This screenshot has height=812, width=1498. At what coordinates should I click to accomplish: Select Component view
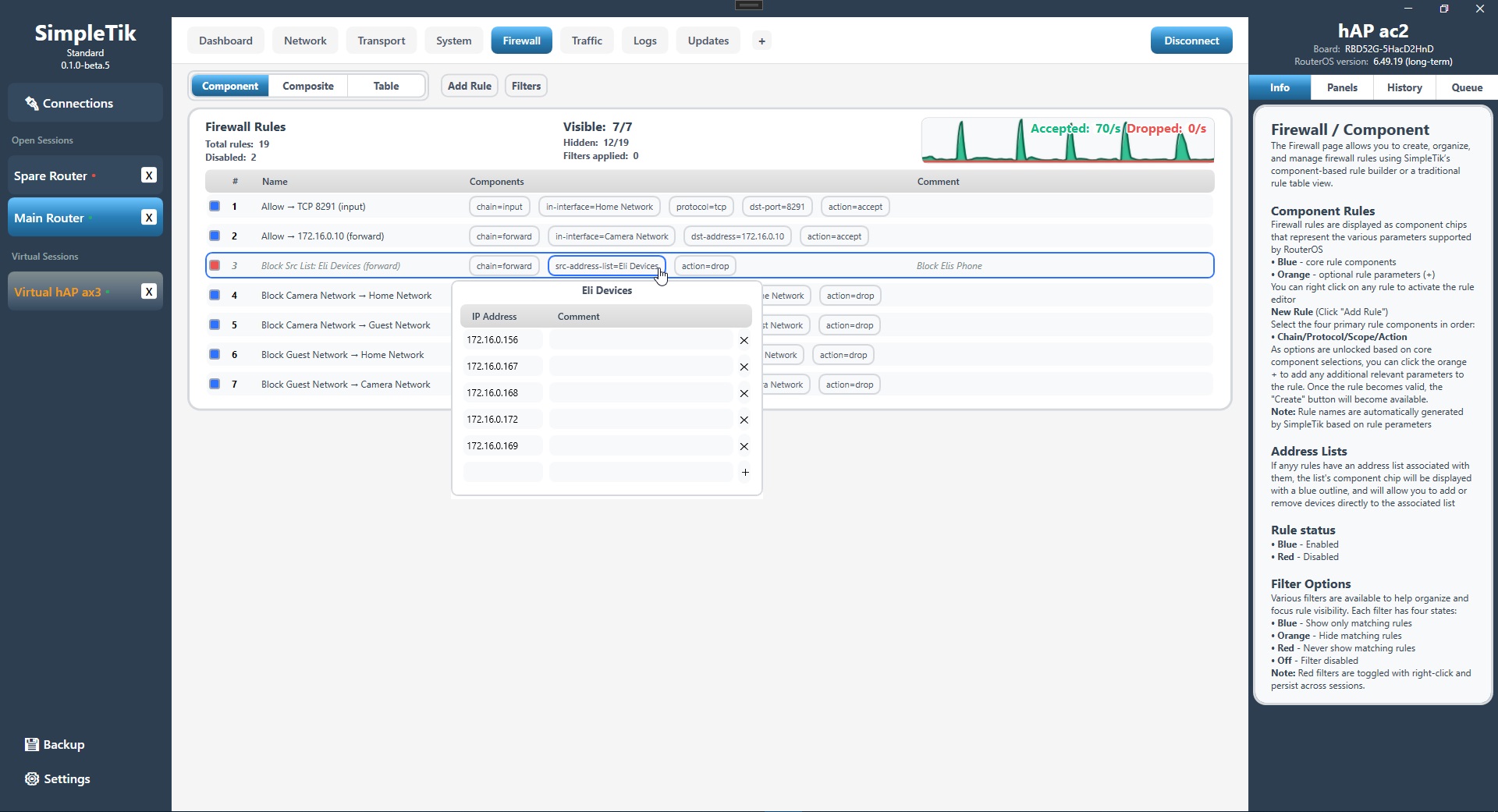[x=230, y=86]
